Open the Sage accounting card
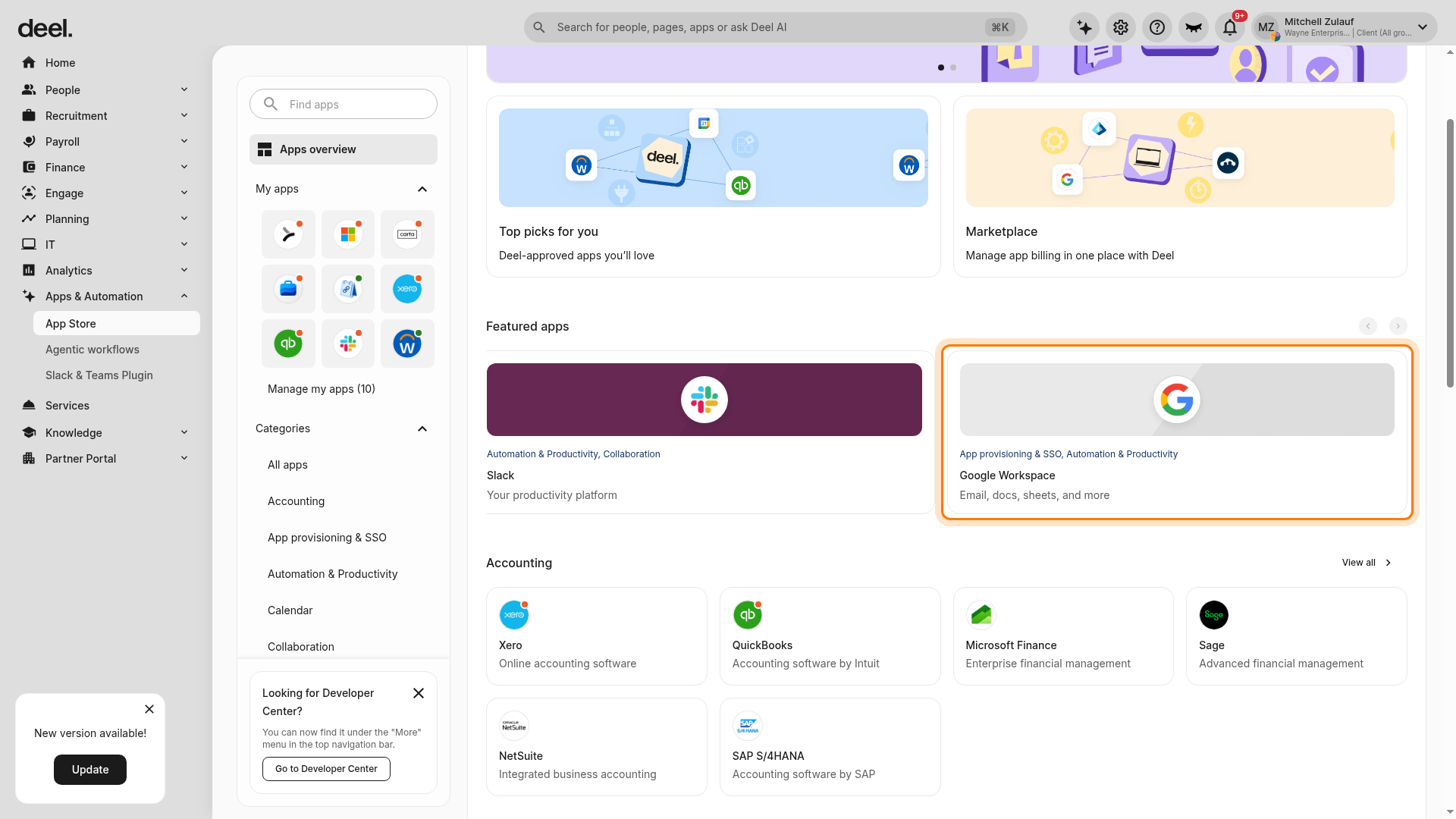Image resolution: width=1456 pixels, height=819 pixels. click(x=1297, y=636)
